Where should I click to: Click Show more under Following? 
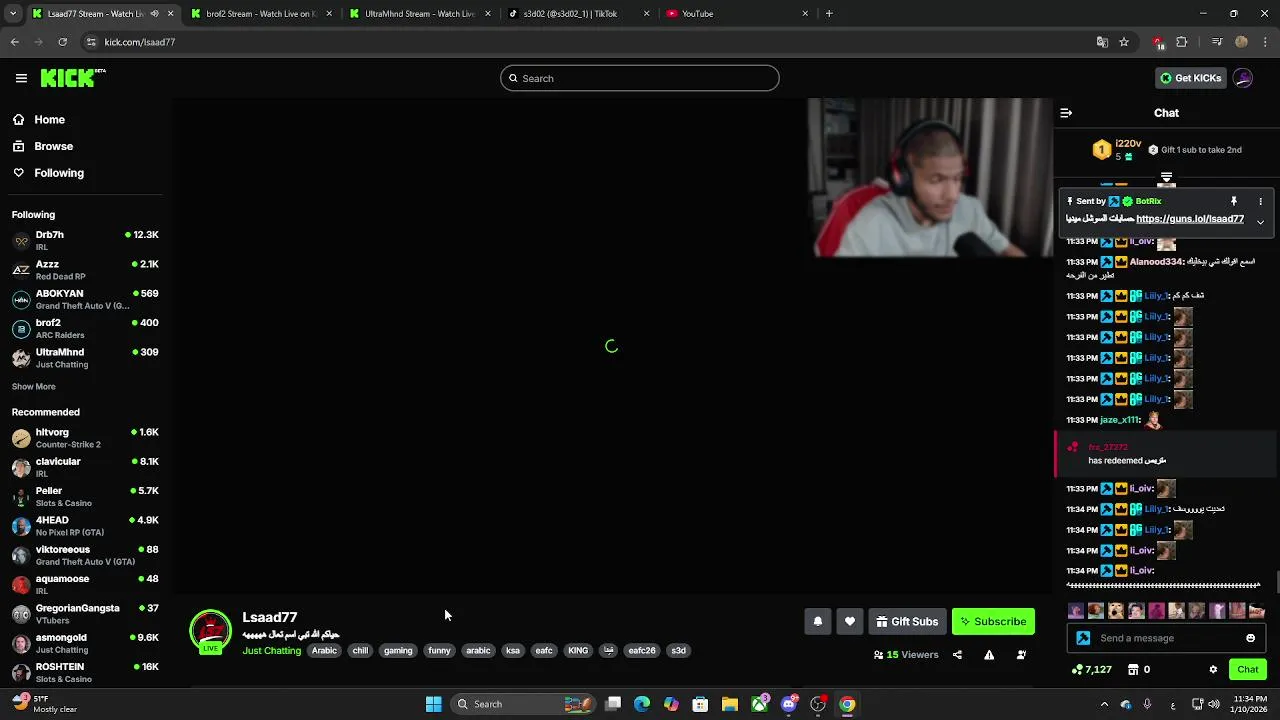coord(34,387)
